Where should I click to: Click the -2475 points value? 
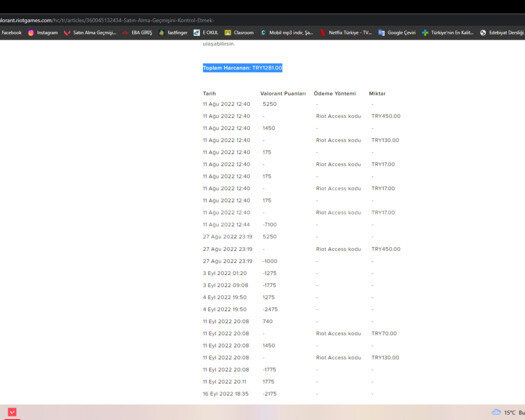coord(270,309)
